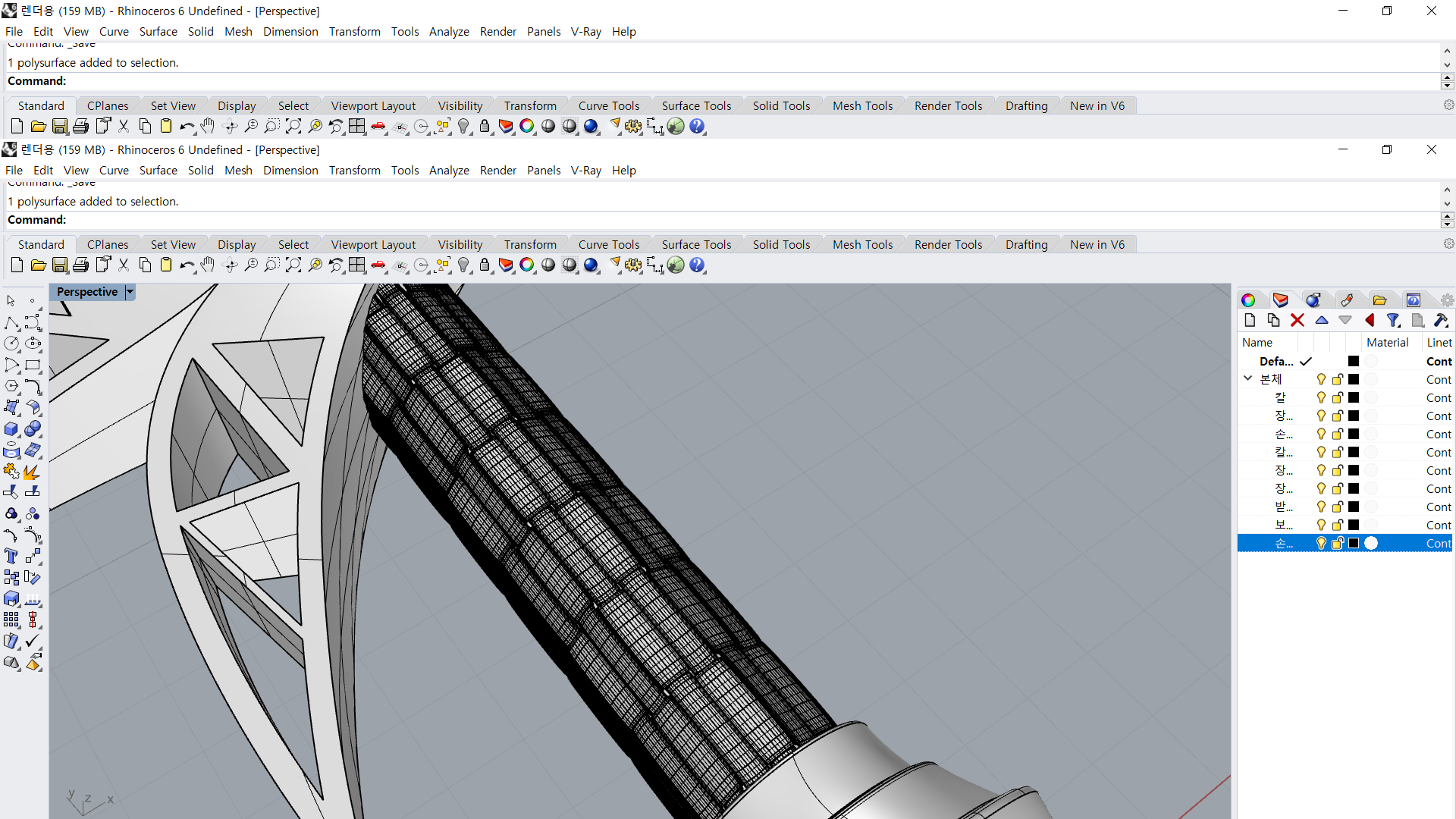Viewport: 1456px width, 819px height.
Task: Switch to the Materials panel tab
Action: coord(1313,300)
